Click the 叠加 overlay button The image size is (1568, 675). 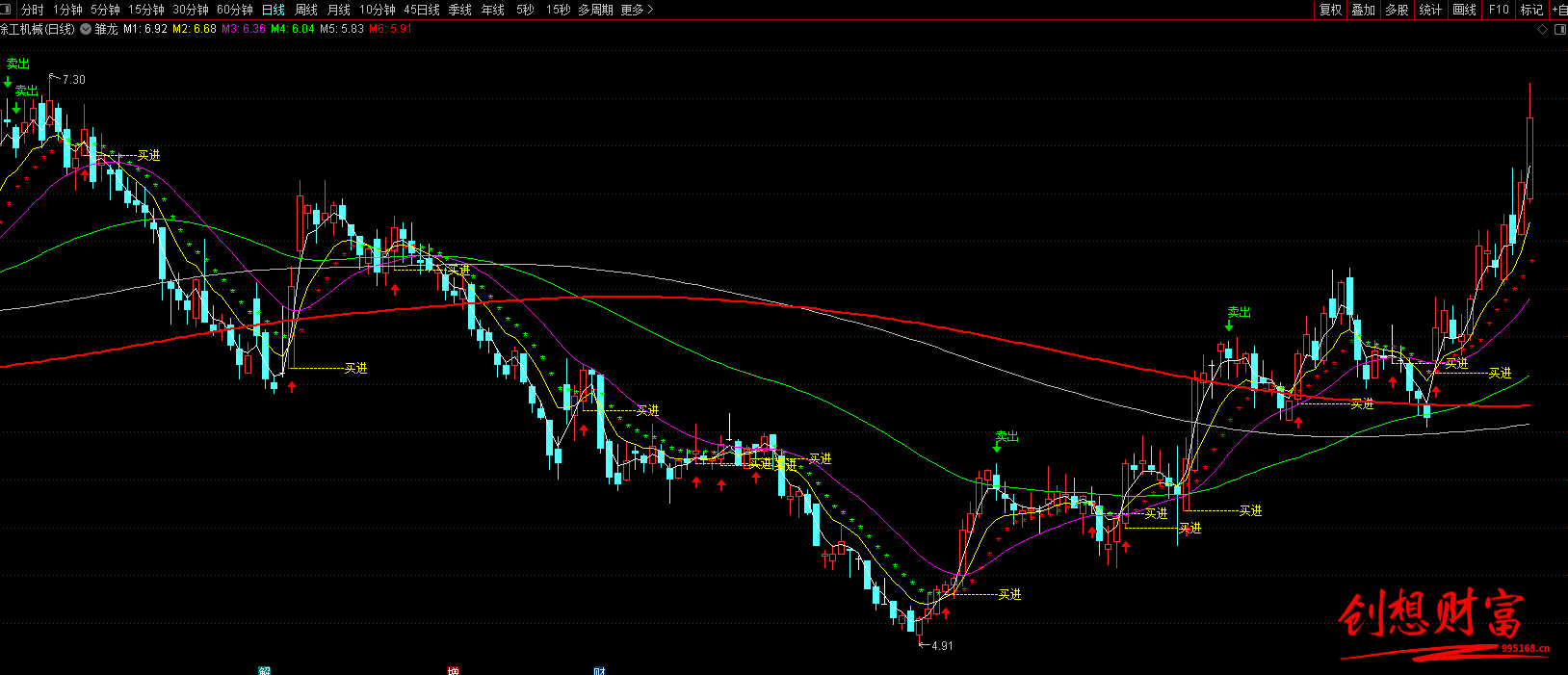click(x=1364, y=10)
